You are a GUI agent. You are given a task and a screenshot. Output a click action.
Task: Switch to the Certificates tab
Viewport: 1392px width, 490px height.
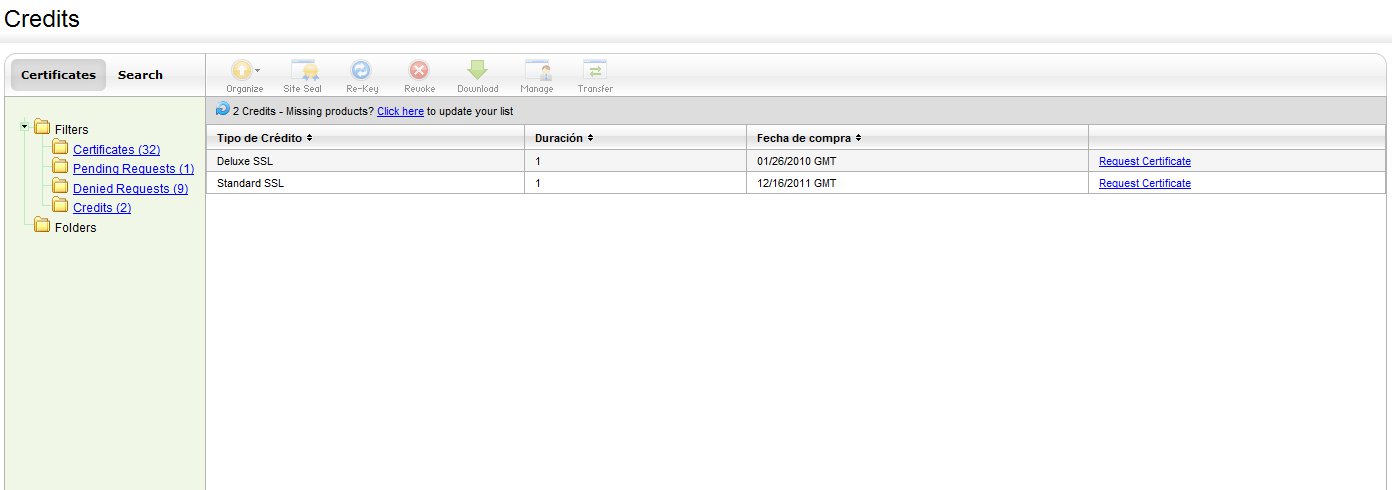tap(58, 75)
